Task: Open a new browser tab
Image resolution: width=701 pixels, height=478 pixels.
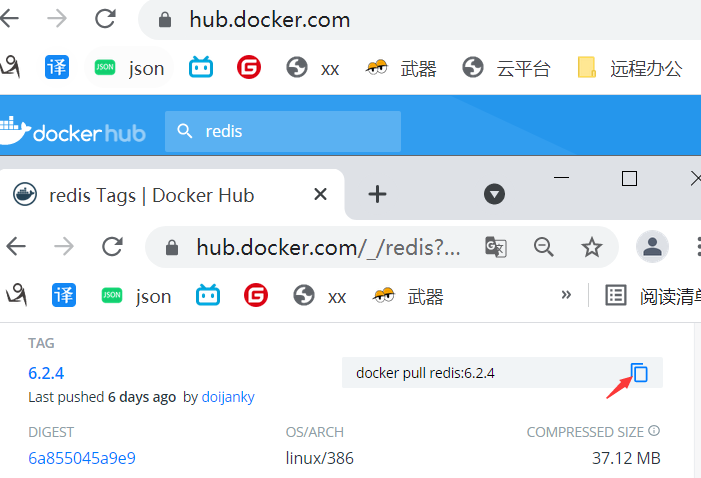Action: [x=377, y=195]
